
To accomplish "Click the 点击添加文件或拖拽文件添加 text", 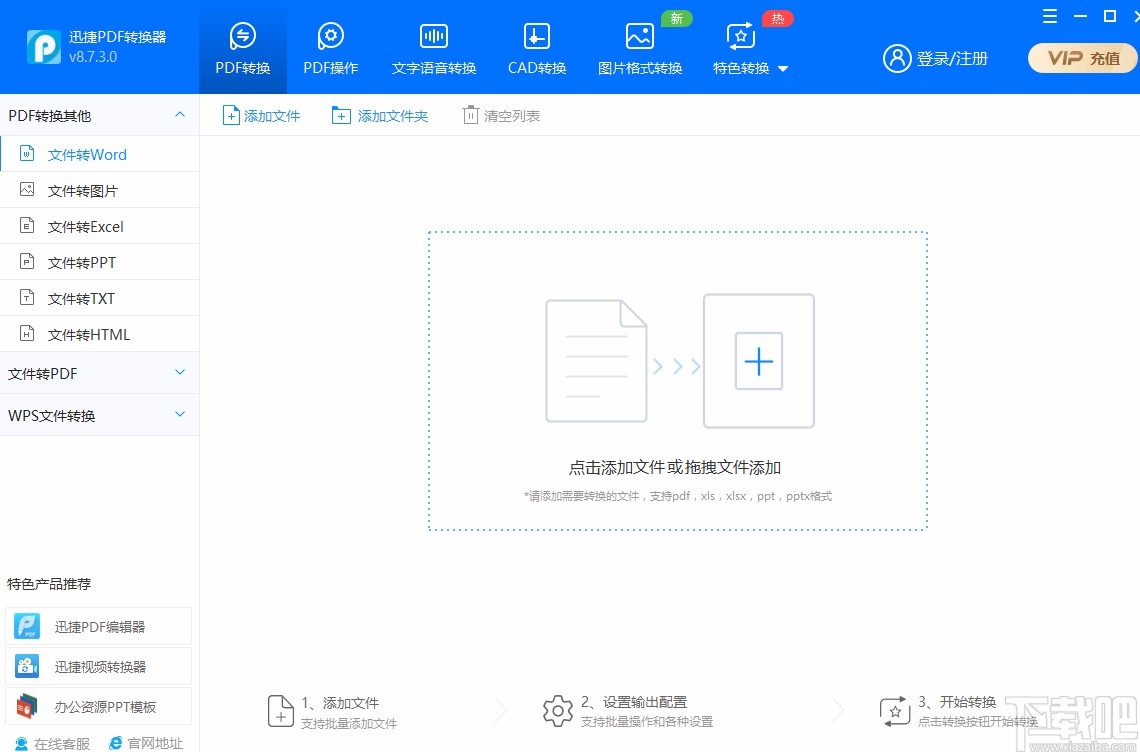I will 675,468.
